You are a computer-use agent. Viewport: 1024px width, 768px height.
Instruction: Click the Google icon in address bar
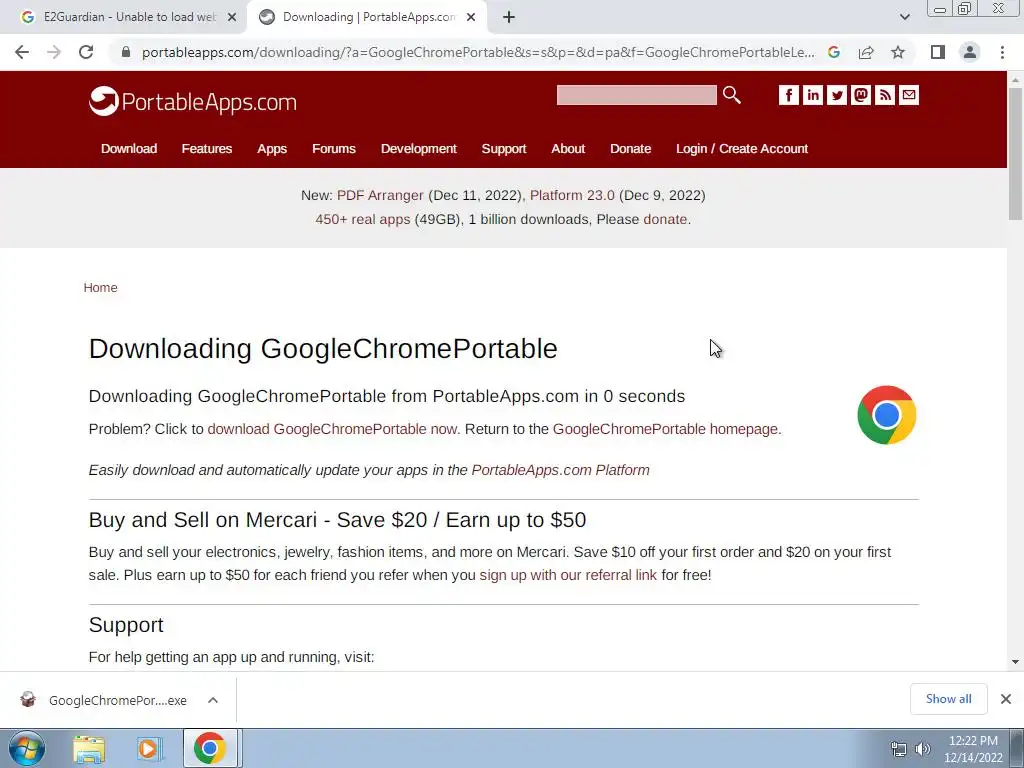tap(834, 52)
